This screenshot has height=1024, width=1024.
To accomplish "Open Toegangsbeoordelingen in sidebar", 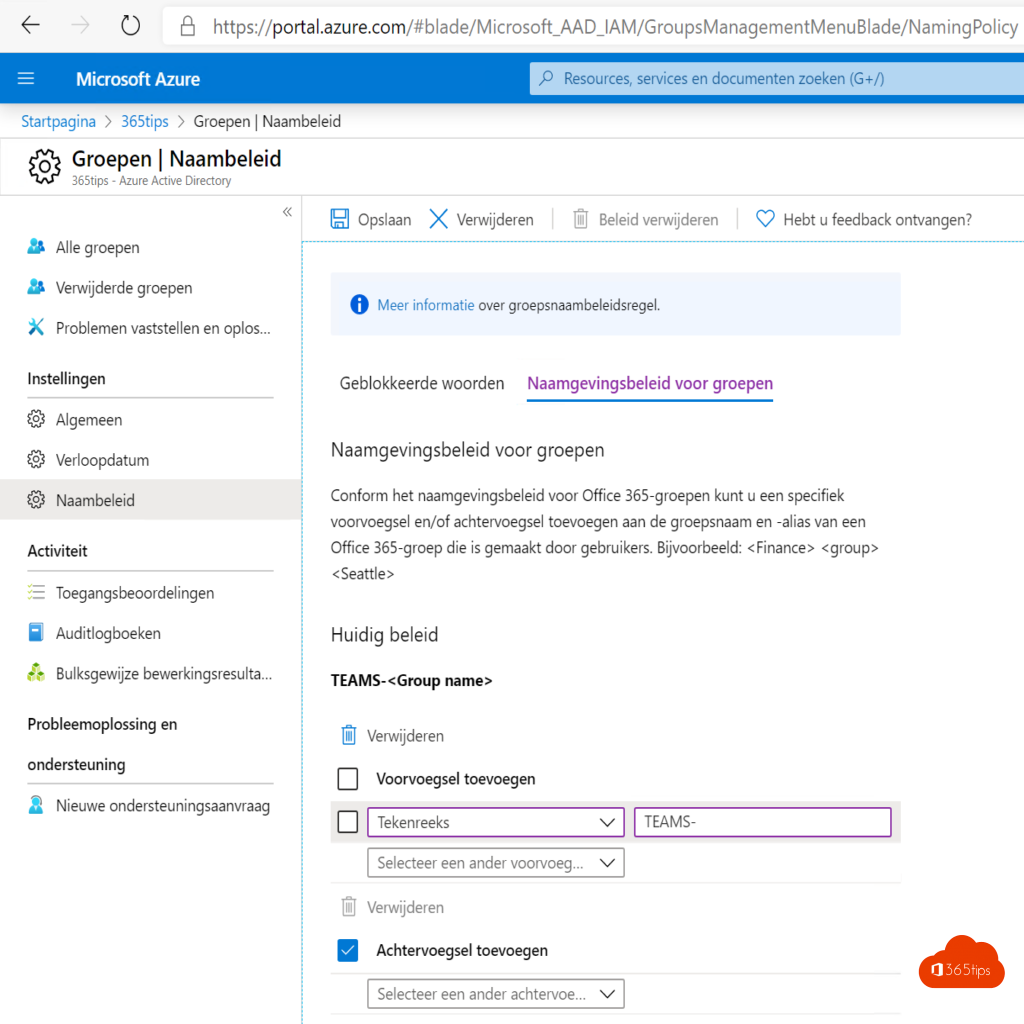I will click(135, 593).
